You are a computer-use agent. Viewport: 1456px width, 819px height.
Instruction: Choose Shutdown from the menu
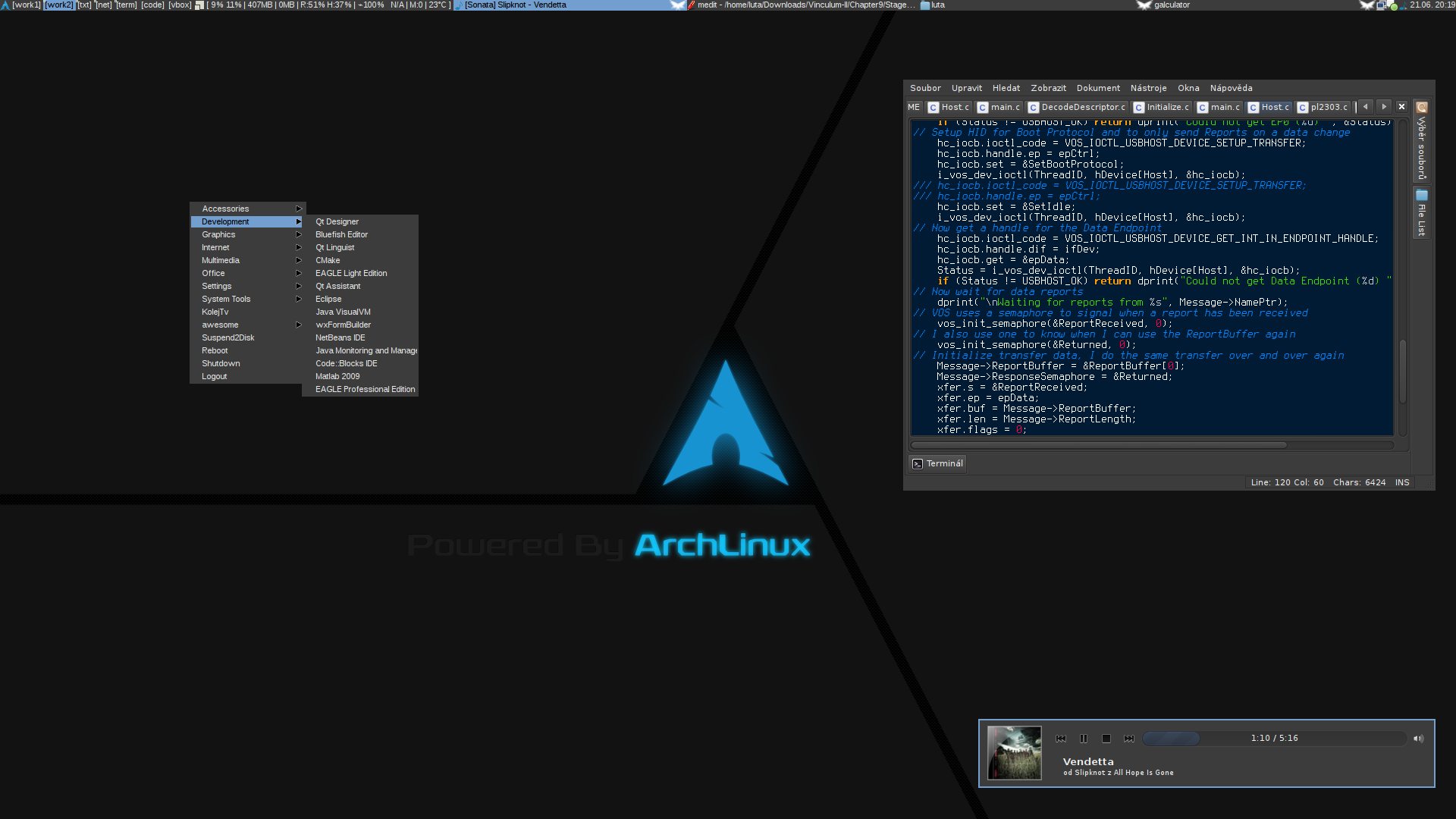tap(246, 363)
